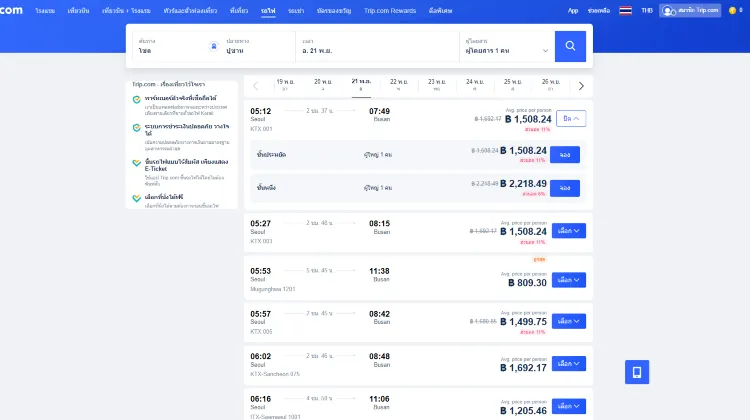
Task: Collapse the KTX 001 train options
Action: coord(570,118)
